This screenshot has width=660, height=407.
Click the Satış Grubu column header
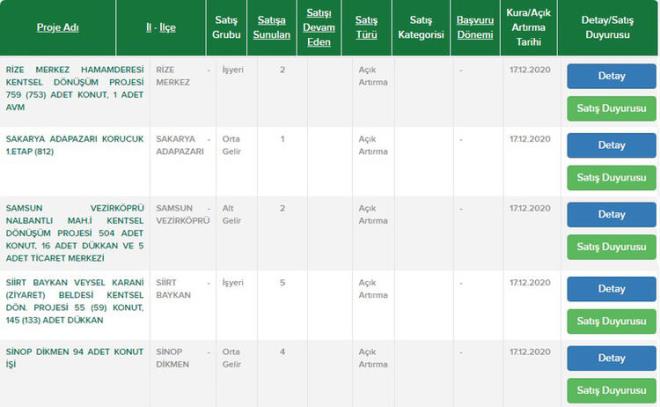click(x=226, y=27)
